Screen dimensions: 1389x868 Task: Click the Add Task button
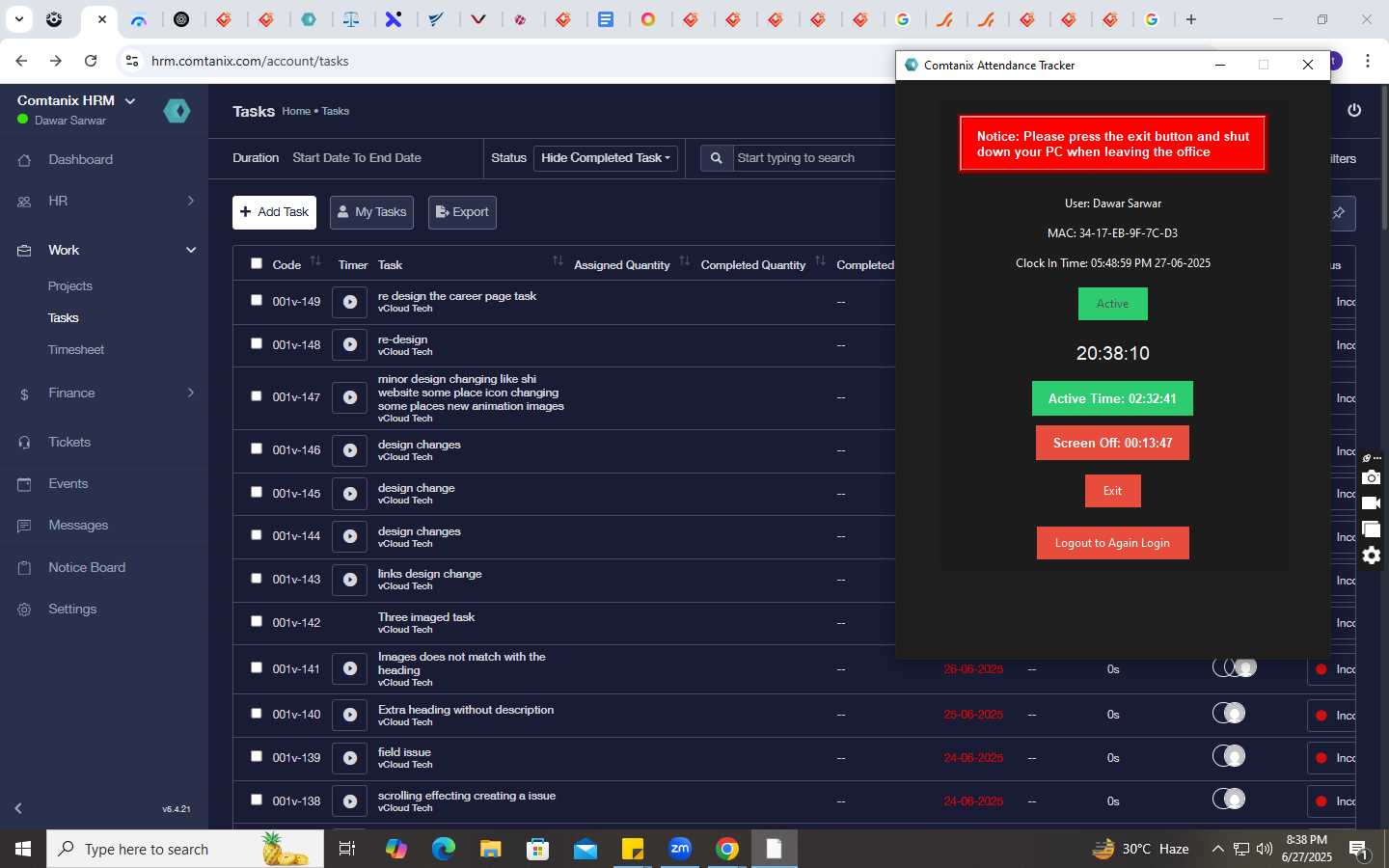click(x=274, y=212)
